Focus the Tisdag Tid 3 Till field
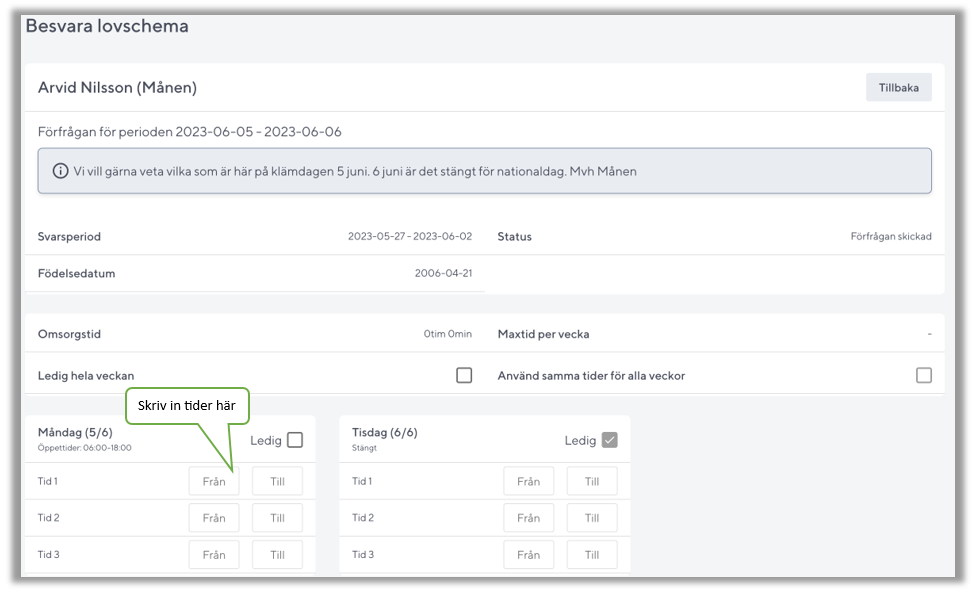The width and height of the screenshot is (976, 596). pyautogui.click(x=592, y=555)
